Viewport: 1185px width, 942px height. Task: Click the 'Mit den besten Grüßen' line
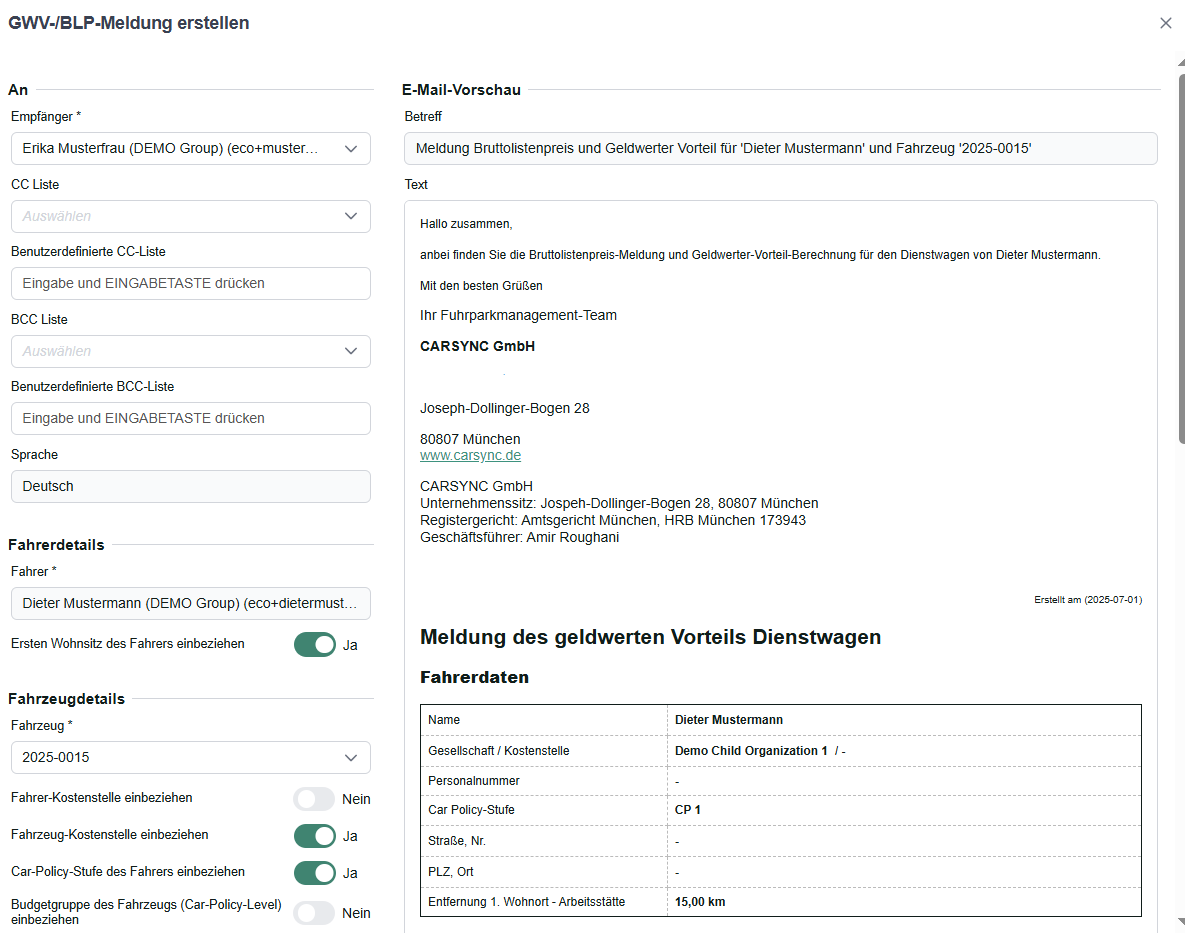(481, 286)
